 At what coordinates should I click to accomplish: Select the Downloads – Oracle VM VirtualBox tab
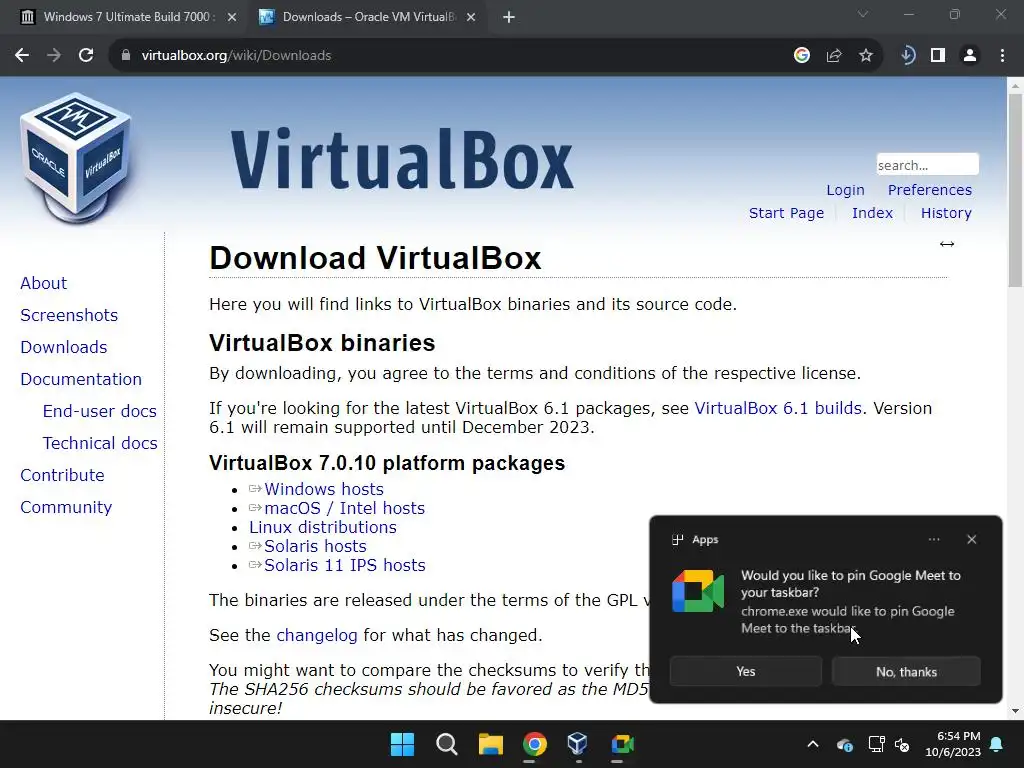point(368,17)
